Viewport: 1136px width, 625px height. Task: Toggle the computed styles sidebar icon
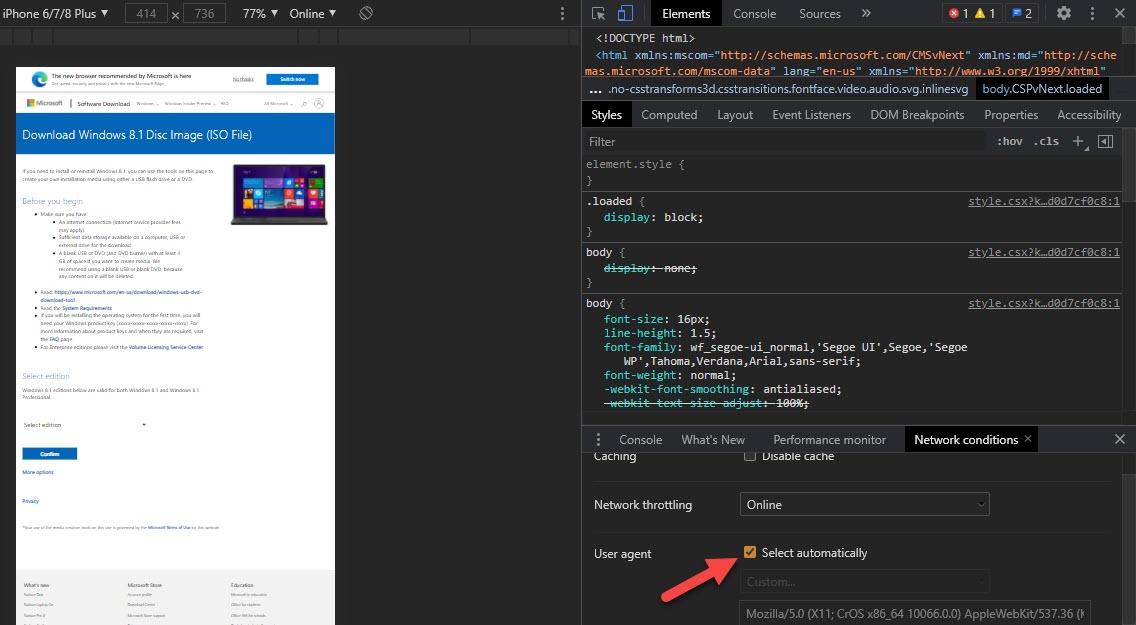pyautogui.click(x=1105, y=142)
